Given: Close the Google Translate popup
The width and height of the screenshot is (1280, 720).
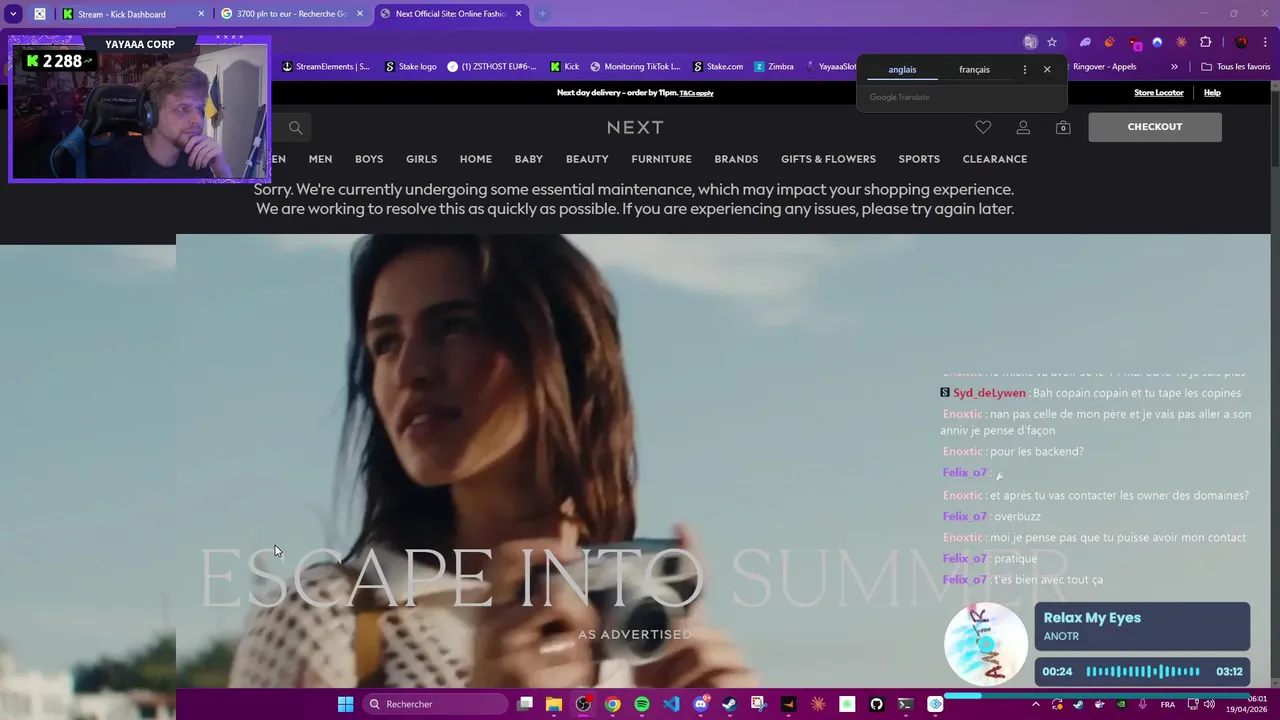Looking at the screenshot, I should pos(1047,70).
